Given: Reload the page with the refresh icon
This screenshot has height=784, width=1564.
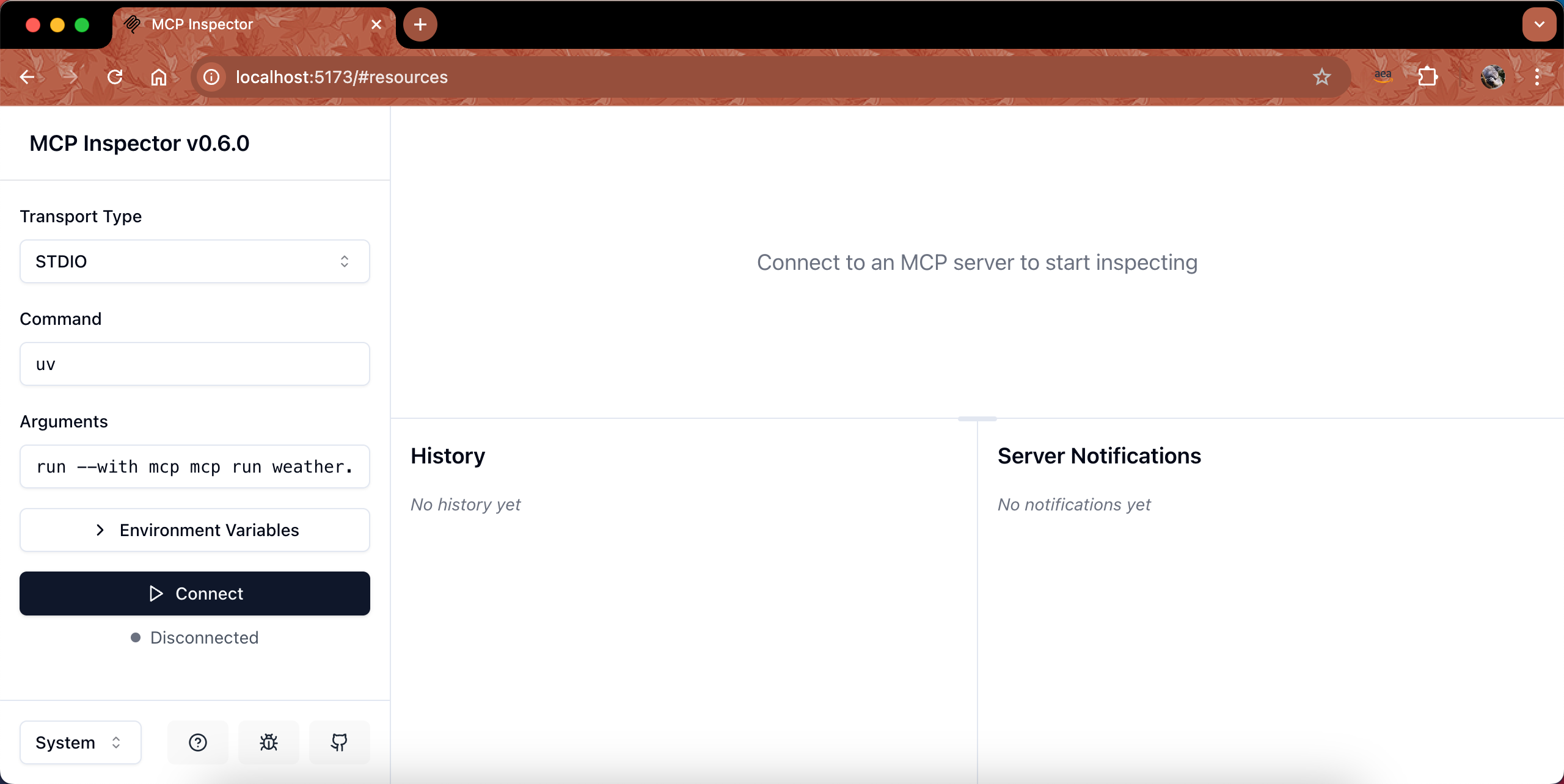Looking at the screenshot, I should [x=115, y=77].
